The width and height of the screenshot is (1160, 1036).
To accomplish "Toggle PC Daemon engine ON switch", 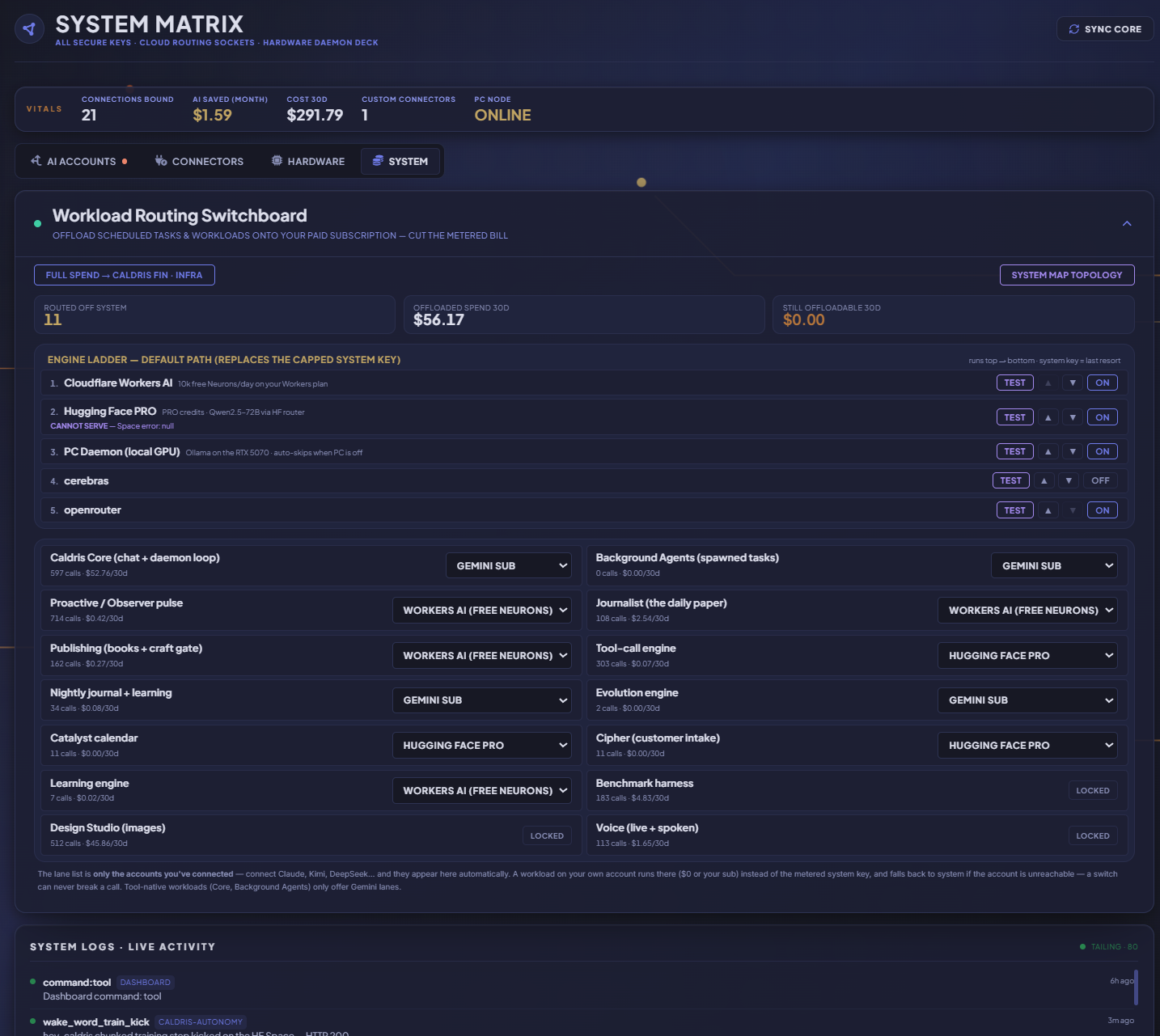I will (1103, 451).
